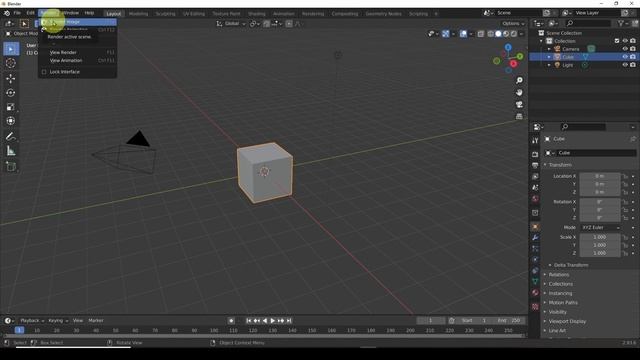Open the Particles properties tab
Viewport: 640px width, 360px height.
tap(535, 249)
